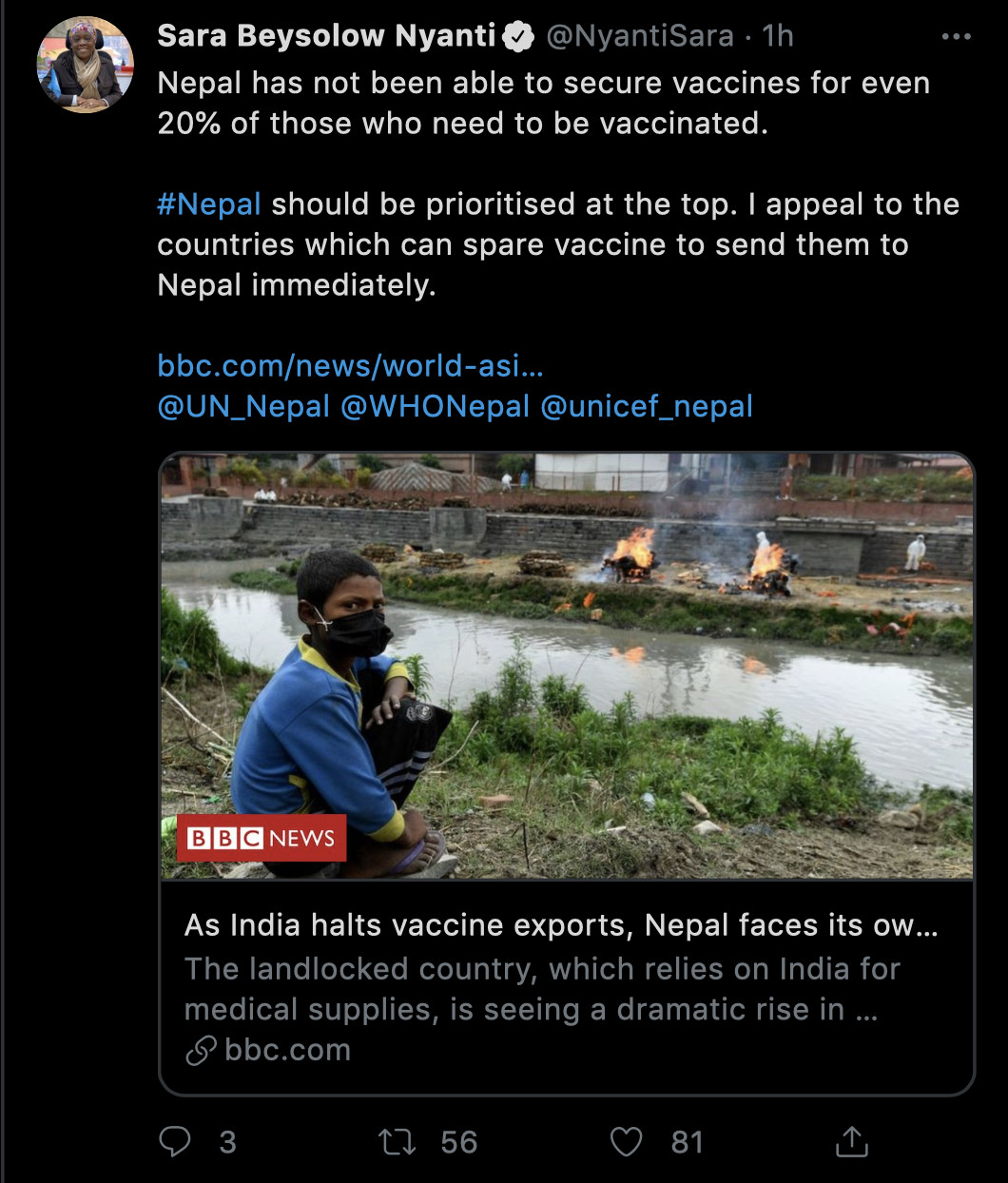Click the "The landlocked country" card description

tap(542, 989)
